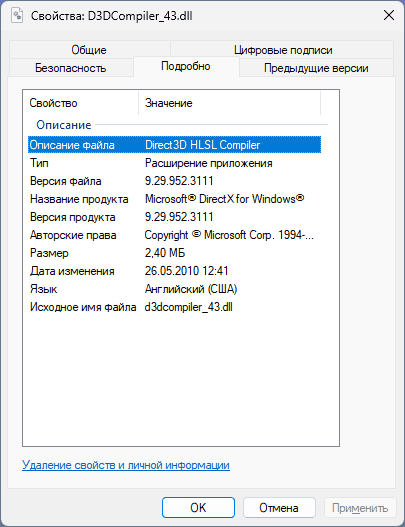
Task: Click the 26.05.2010 12:41 date value
Action: pyautogui.click(x=187, y=271)
